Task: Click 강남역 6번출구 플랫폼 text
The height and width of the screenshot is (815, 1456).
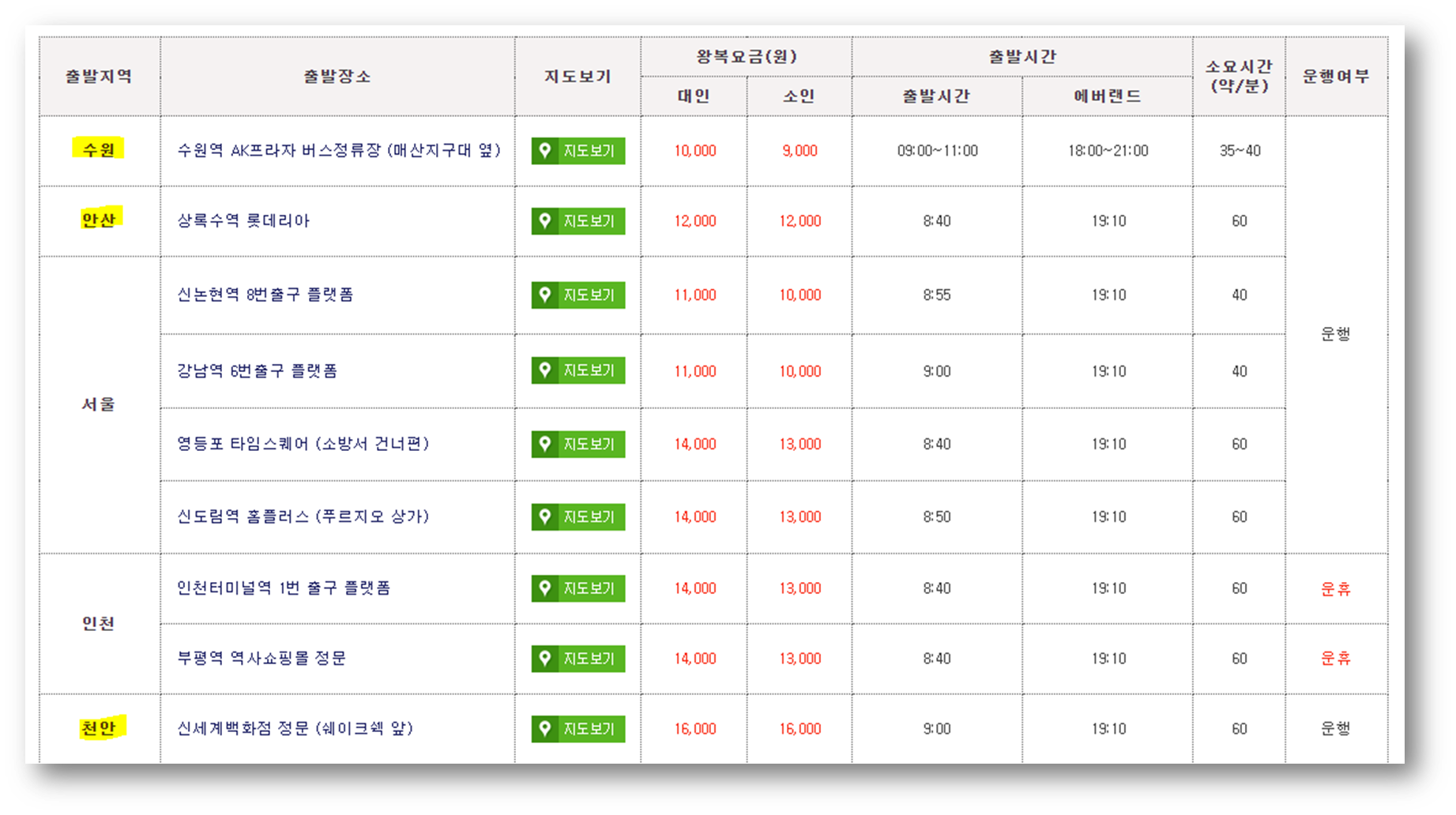Action: [x=258, y=371]
